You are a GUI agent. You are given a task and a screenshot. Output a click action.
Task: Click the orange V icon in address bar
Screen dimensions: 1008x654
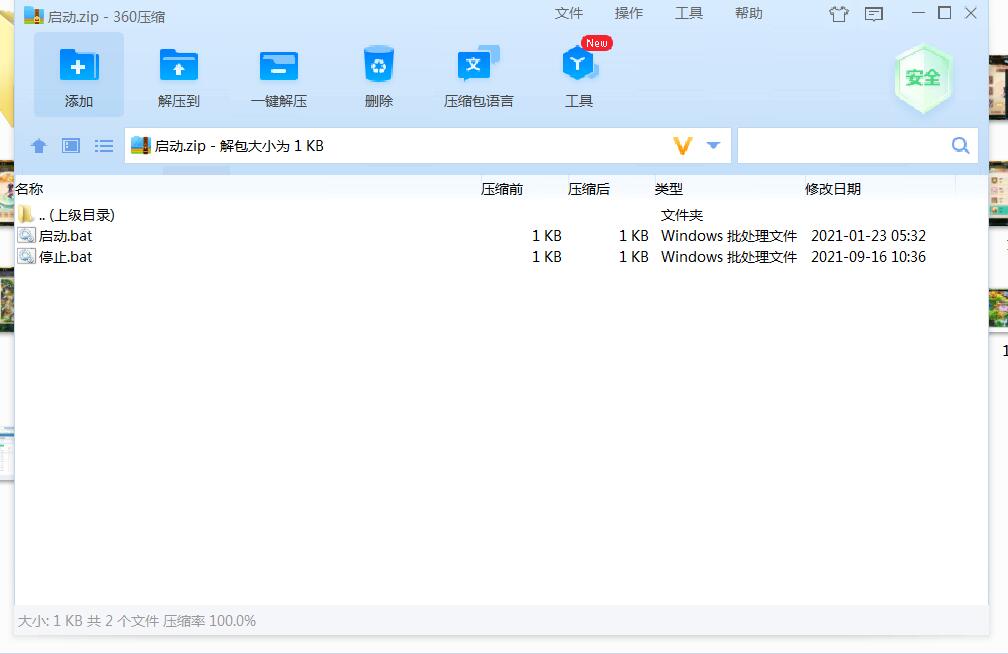click(x=683, y=146)
